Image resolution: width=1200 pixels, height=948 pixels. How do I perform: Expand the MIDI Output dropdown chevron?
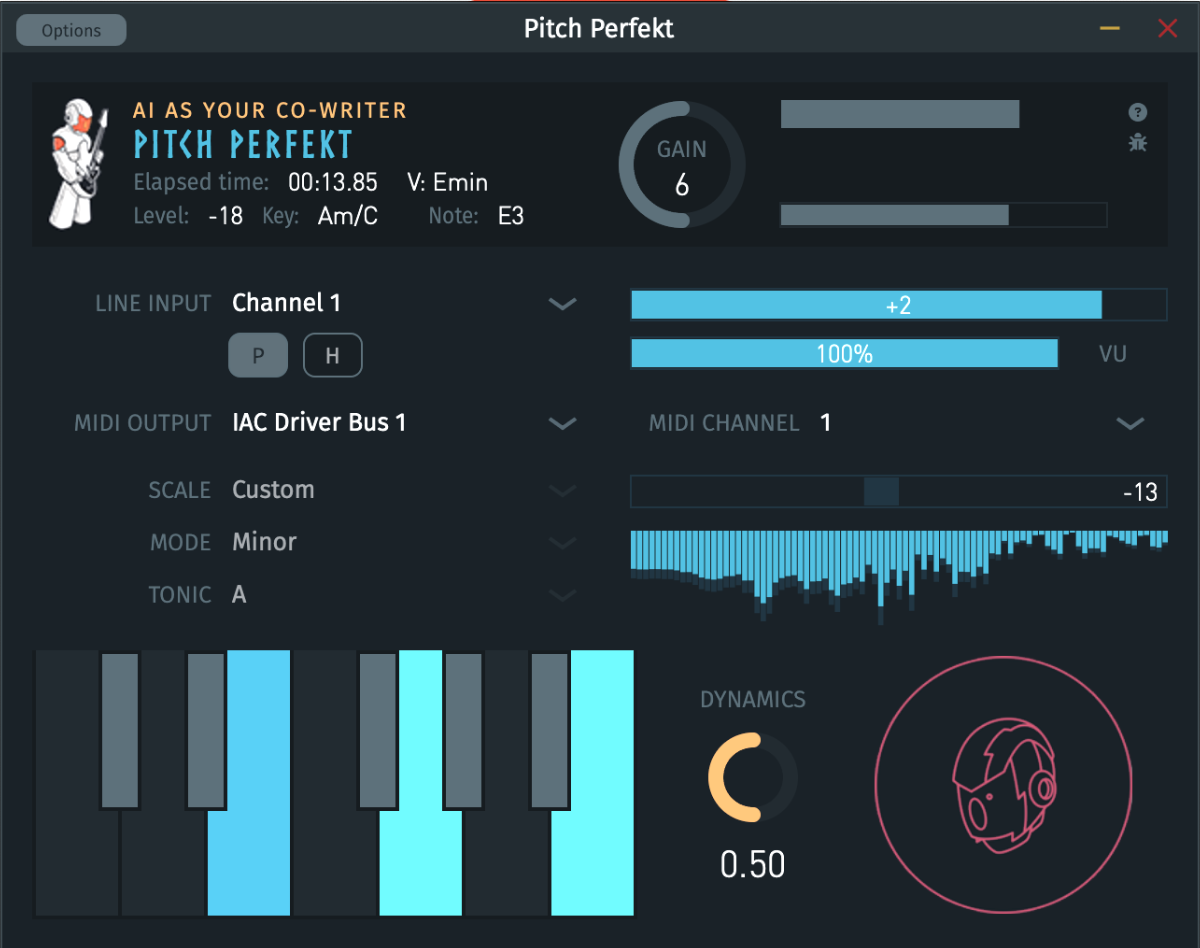tap(563, 424)
